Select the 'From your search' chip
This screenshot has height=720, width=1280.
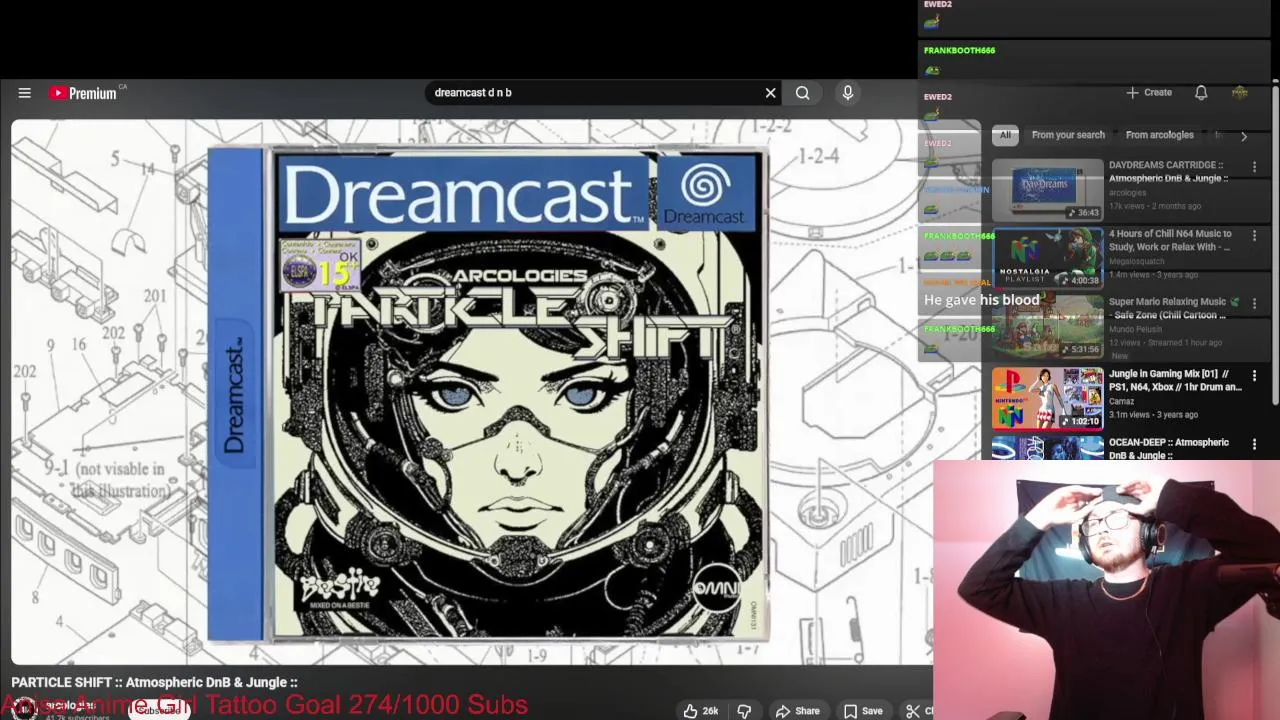[x=1068, y=135]
